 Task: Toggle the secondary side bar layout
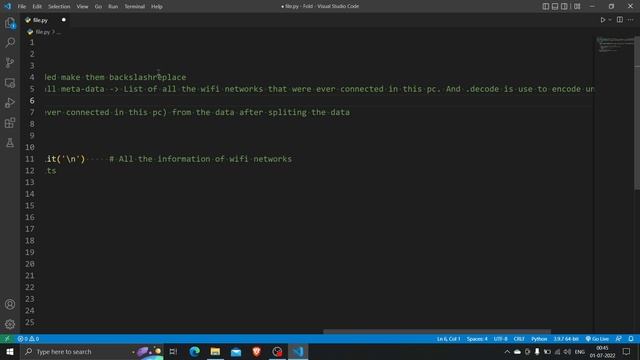[x=564, y=7]
